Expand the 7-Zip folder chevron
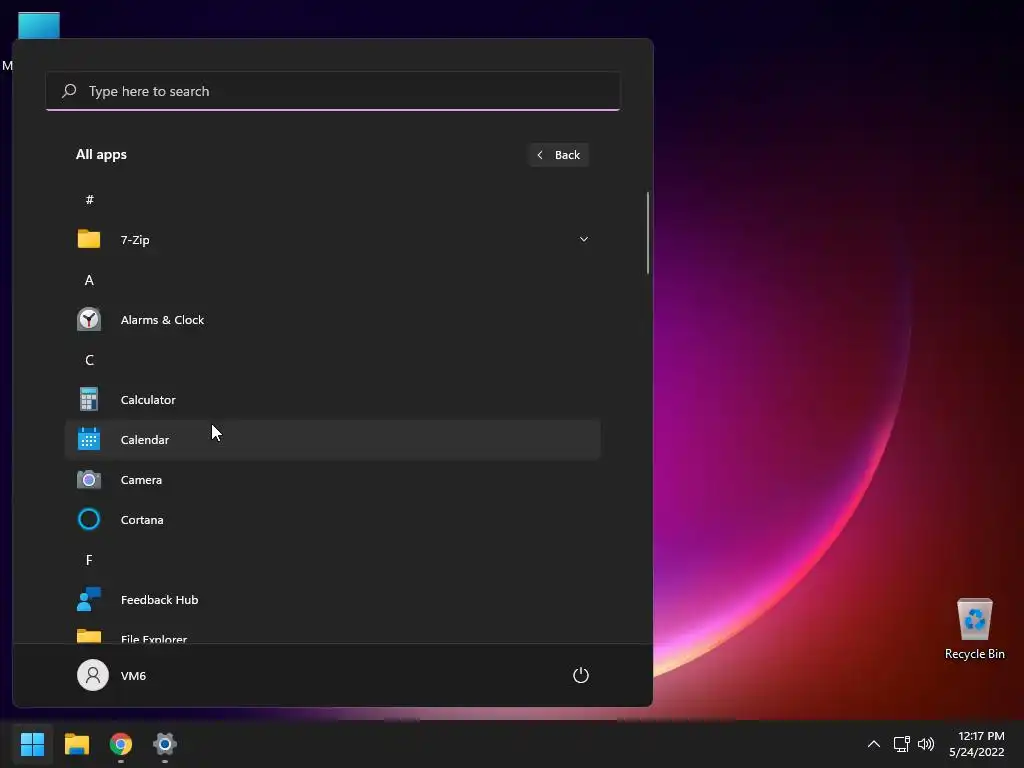 (x=583, y=239)
